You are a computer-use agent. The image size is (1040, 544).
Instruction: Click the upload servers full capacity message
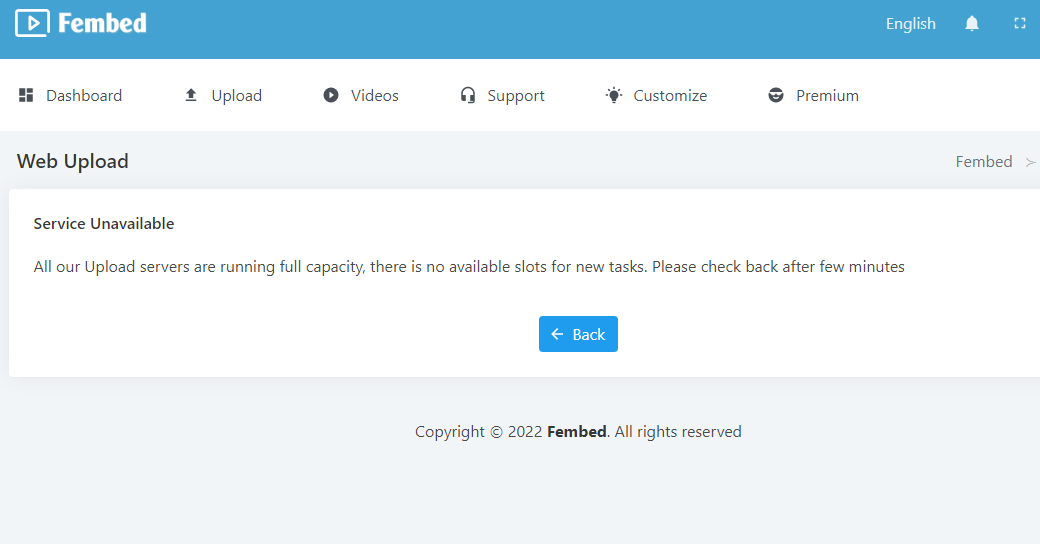[469, 267]
